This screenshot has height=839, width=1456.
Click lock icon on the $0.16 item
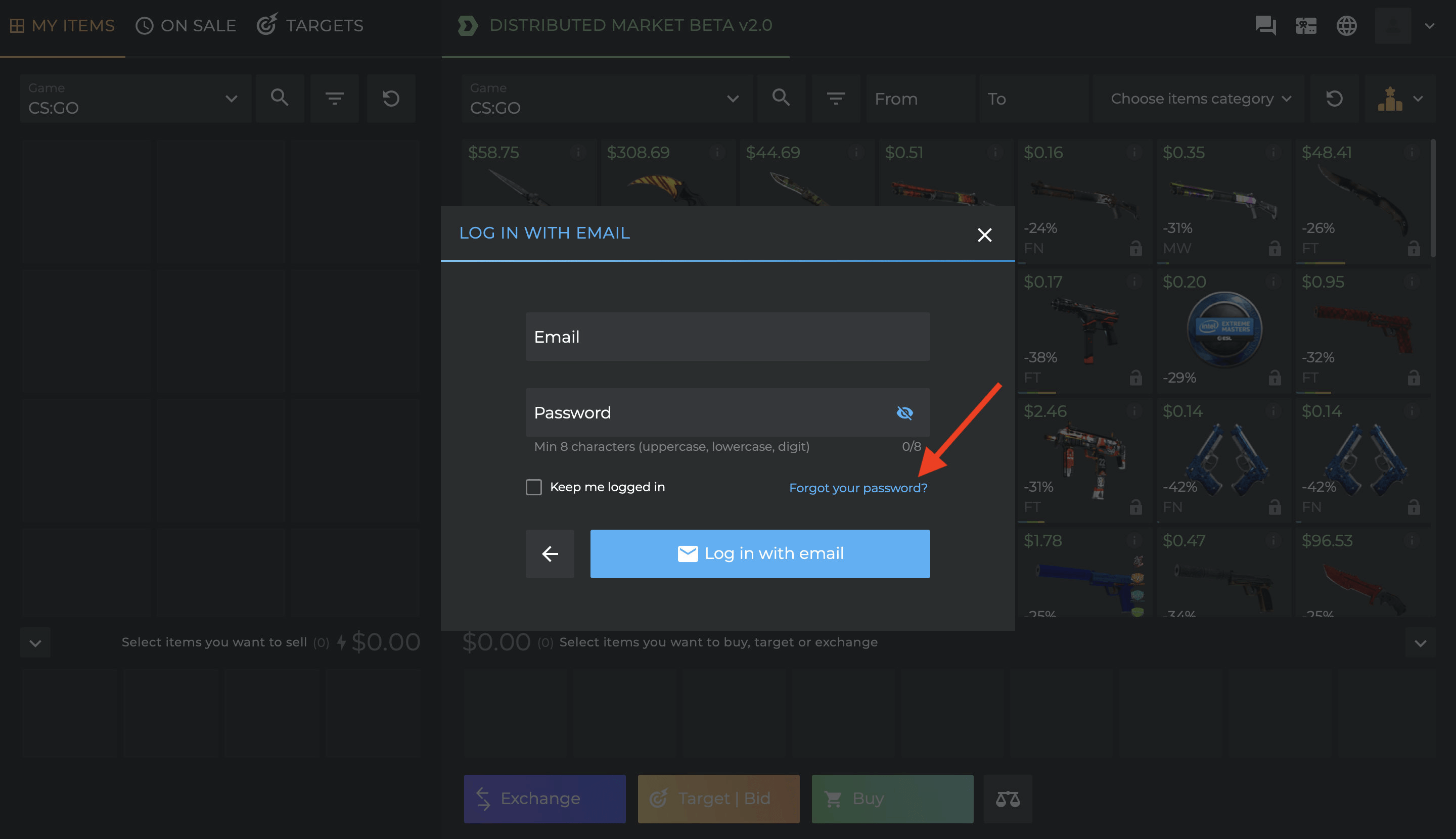1135,248
